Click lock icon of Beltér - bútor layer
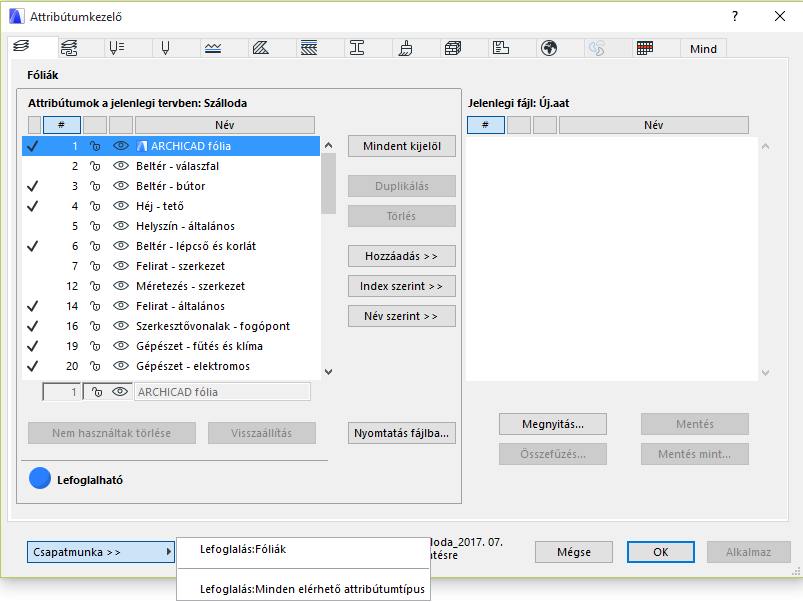Image resolution: width=803 pixels, height=602 pixels. pos(95,186)
